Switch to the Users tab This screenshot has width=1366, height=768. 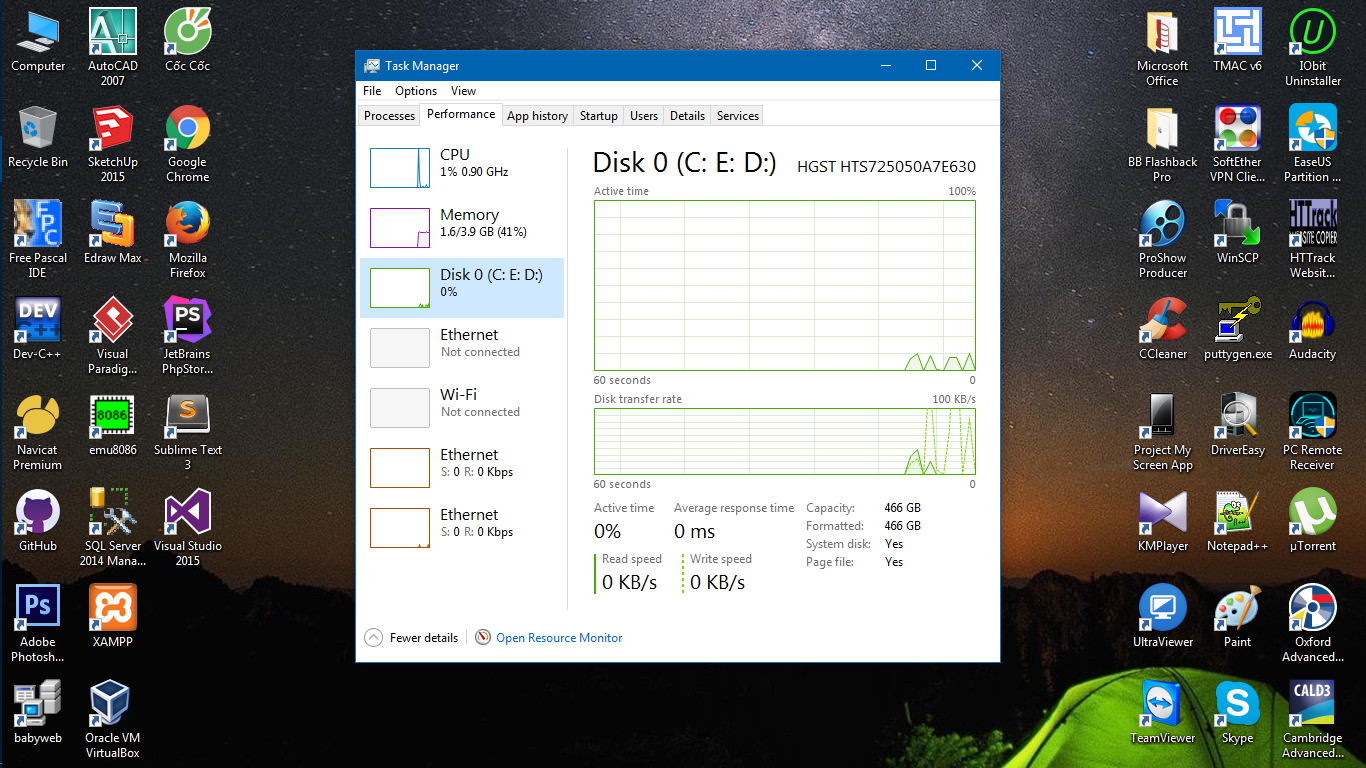644,116
